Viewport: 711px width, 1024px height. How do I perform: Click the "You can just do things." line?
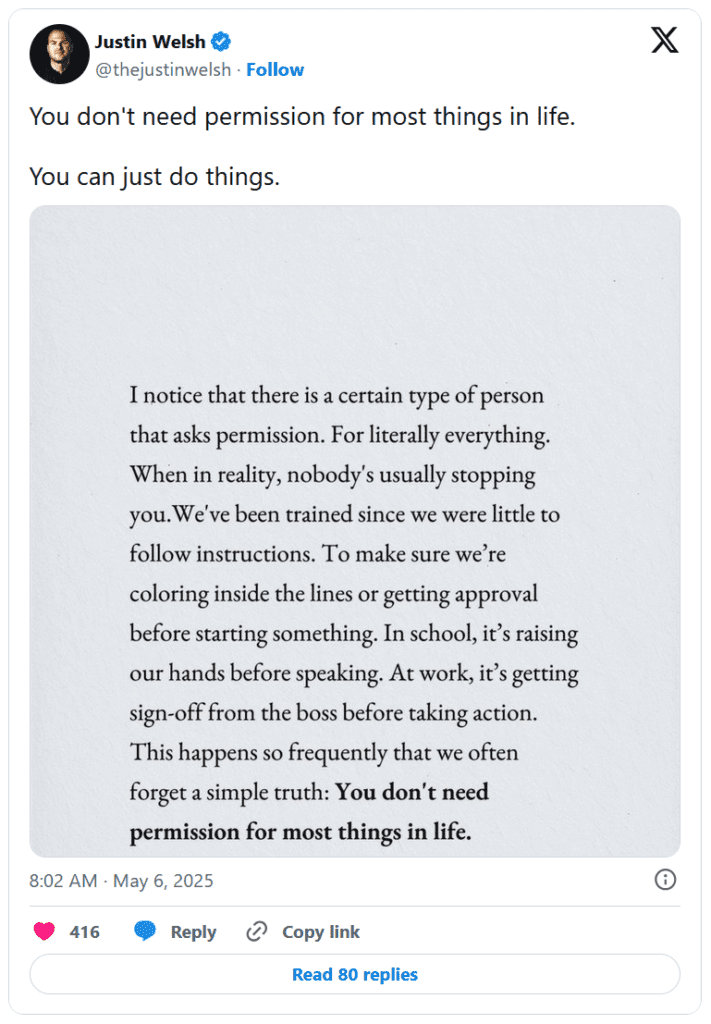click(155, 177)
